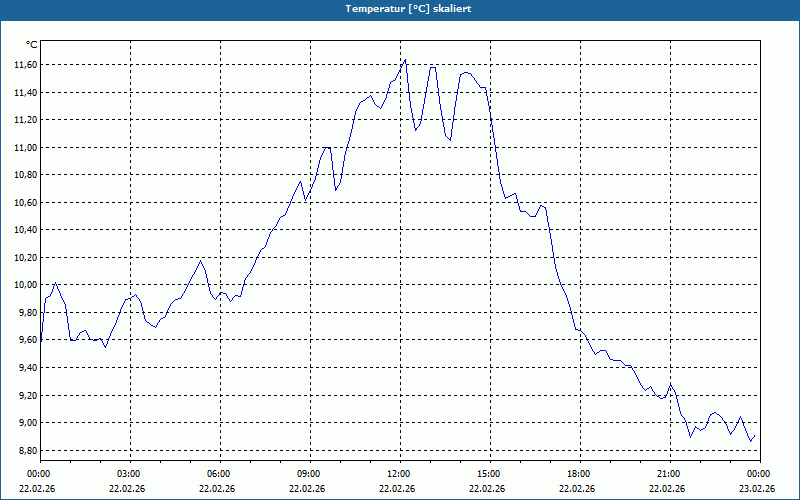
Task: Click the 11,20 temperature axis label
Action: pyautogui.click(x=26, y=120)
